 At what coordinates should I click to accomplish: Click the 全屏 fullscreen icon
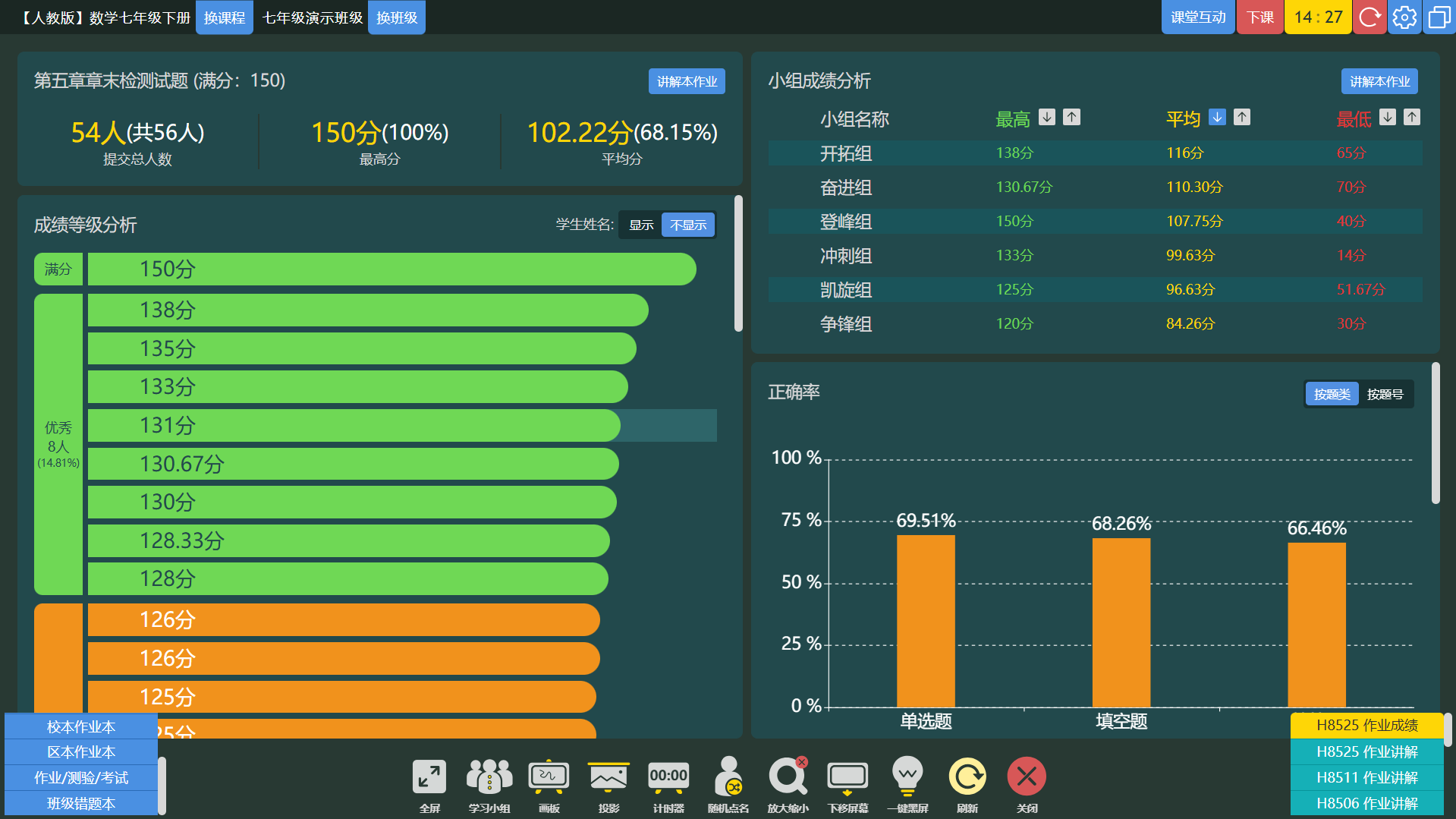tap(429, 778)
